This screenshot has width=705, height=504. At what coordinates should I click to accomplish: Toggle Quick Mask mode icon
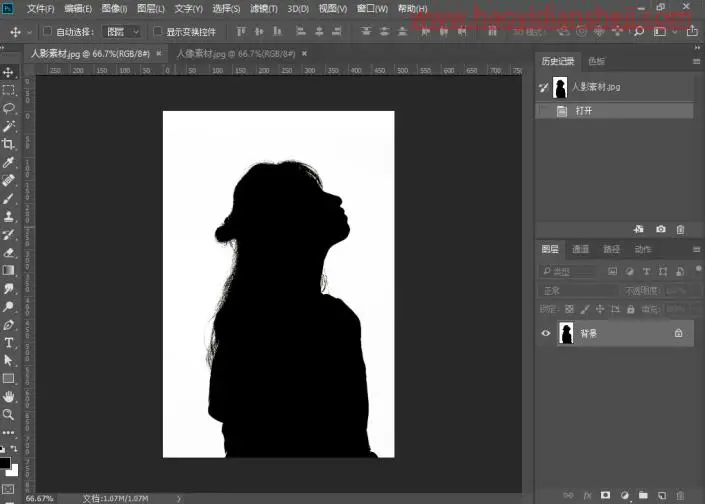8,489
